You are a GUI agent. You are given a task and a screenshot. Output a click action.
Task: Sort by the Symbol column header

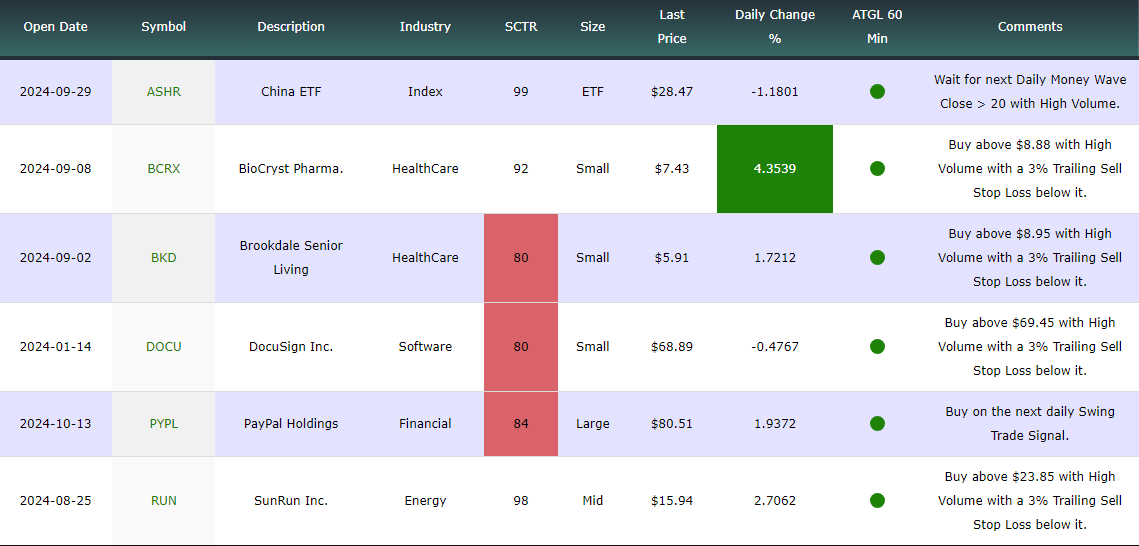[163, 27]
